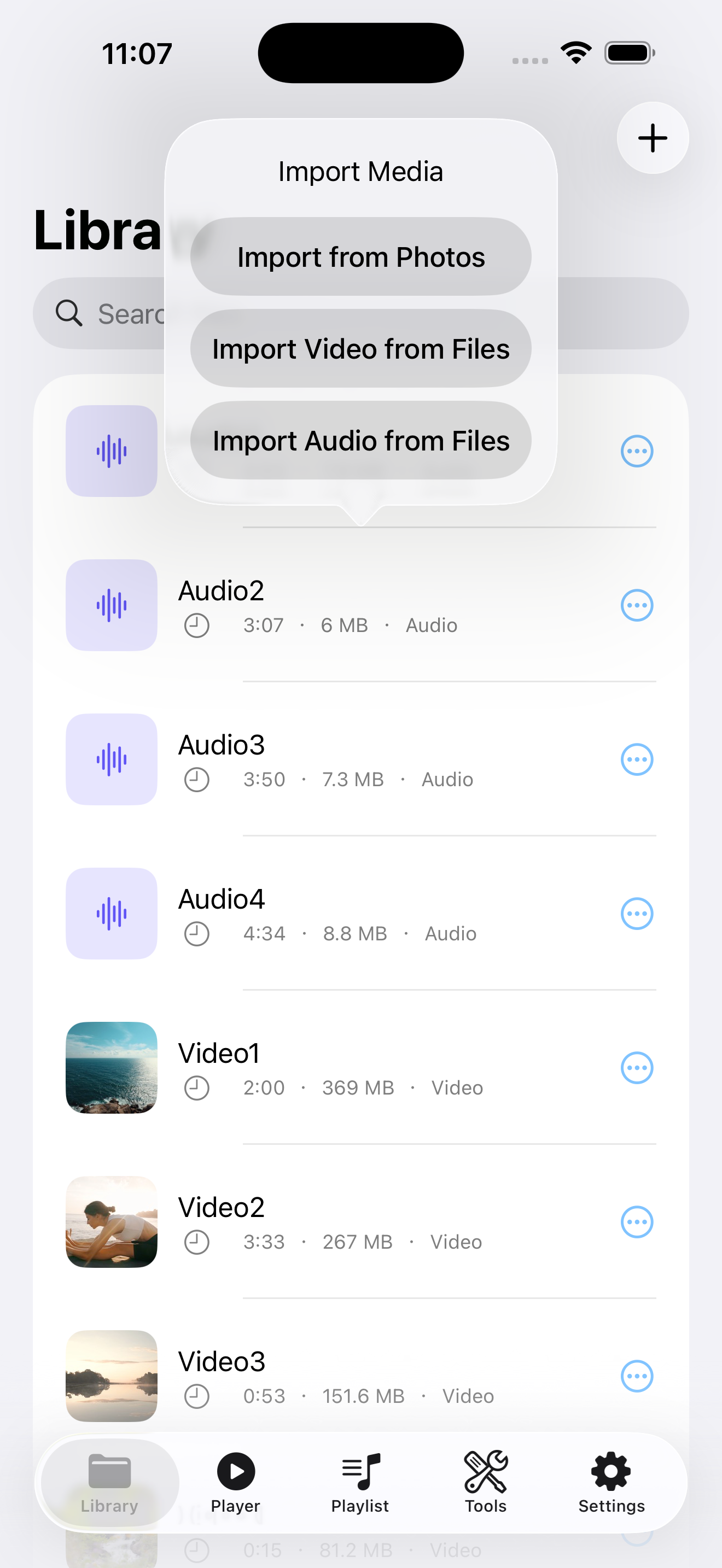722x1568 pixels.
Task: Select the Audio3 title
Action: click(x=222, y=745)
